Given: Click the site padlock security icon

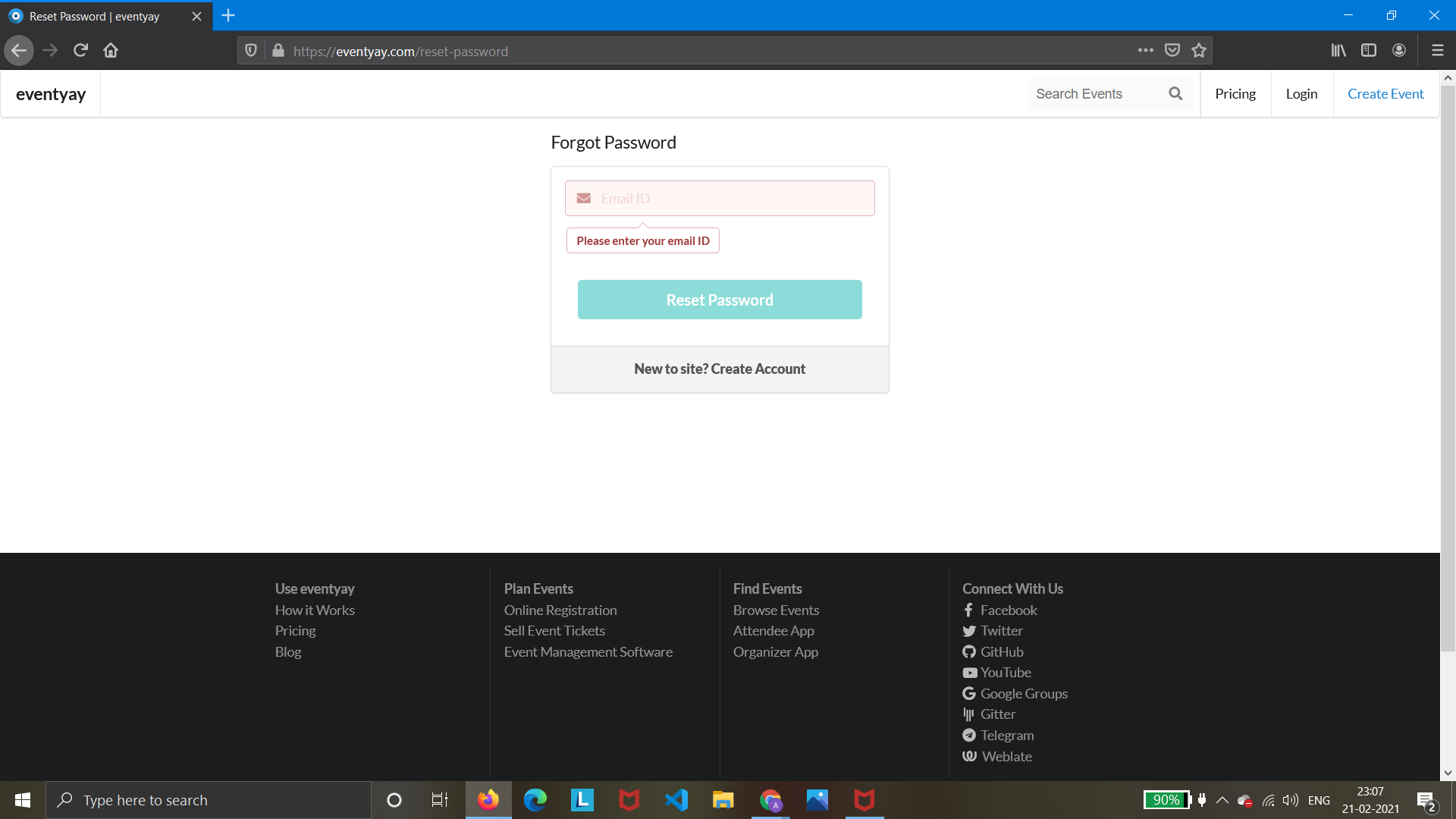Looking at the screenshot, I should 278,51.
